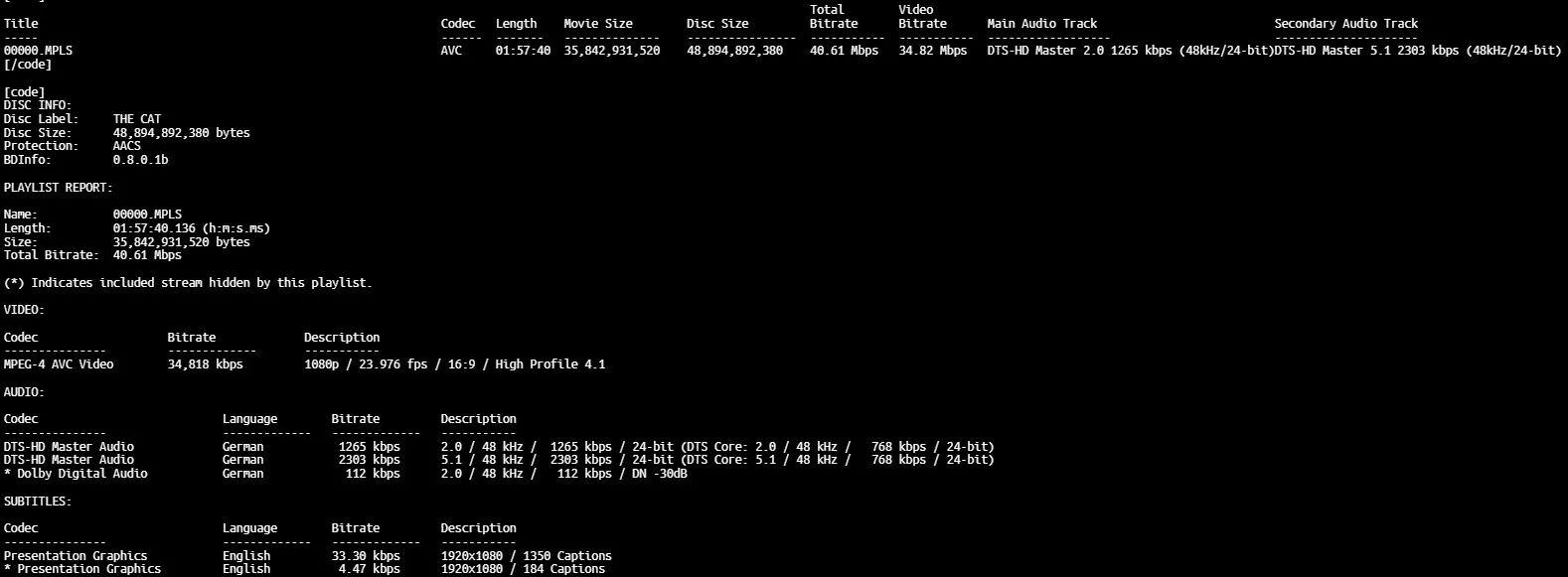Screen dimensions: 1568x577
Task: Click the Main Audio Track column header
Action: click(x=1041, y=24)
